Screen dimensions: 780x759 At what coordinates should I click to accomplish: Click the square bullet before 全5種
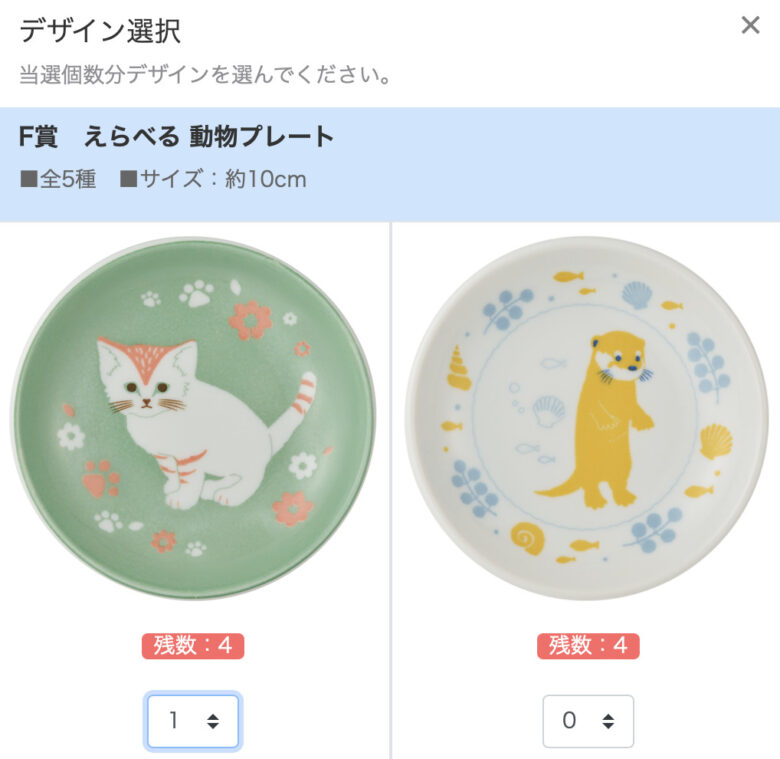point(29,179)
